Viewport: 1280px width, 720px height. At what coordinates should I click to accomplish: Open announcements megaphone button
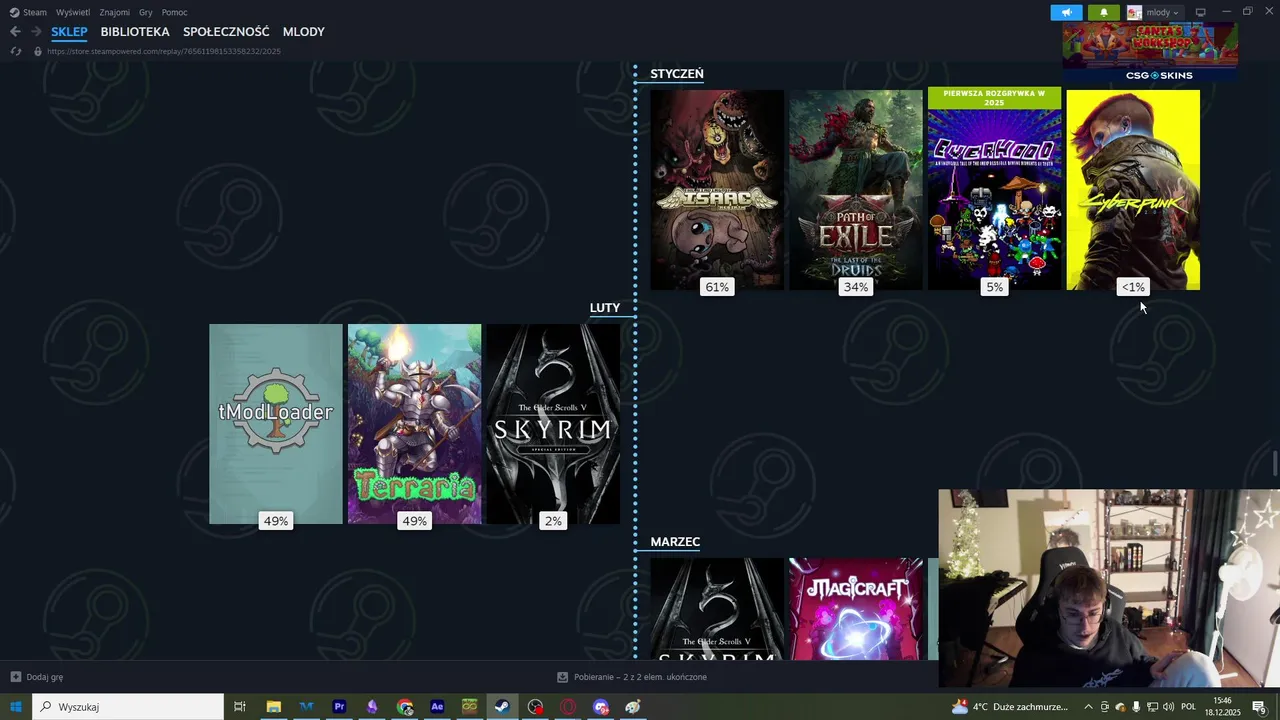pyautogui.click(x=1066, y=12)
